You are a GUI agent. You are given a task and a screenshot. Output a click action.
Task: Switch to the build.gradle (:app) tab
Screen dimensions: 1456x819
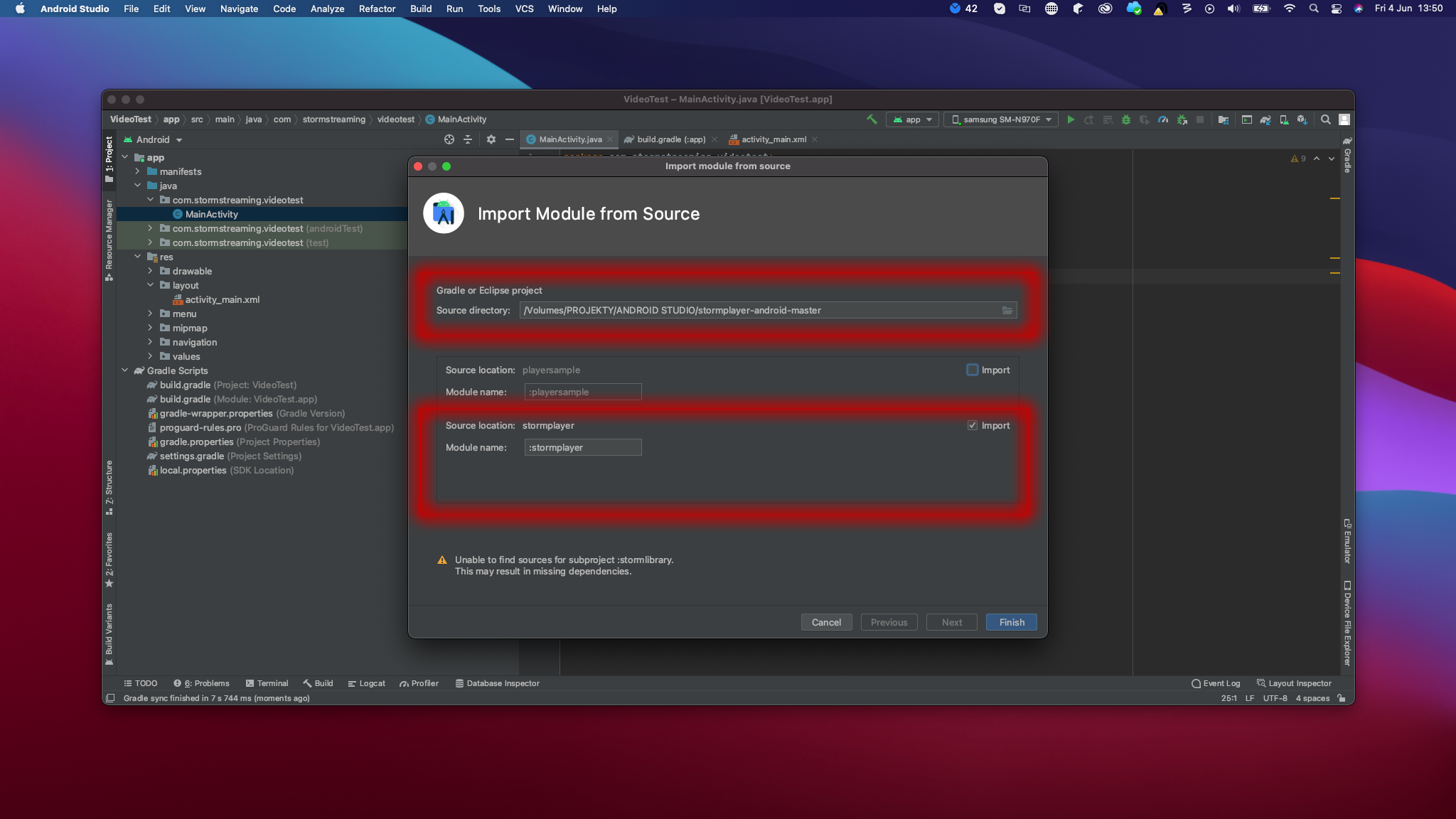point(671,139)
